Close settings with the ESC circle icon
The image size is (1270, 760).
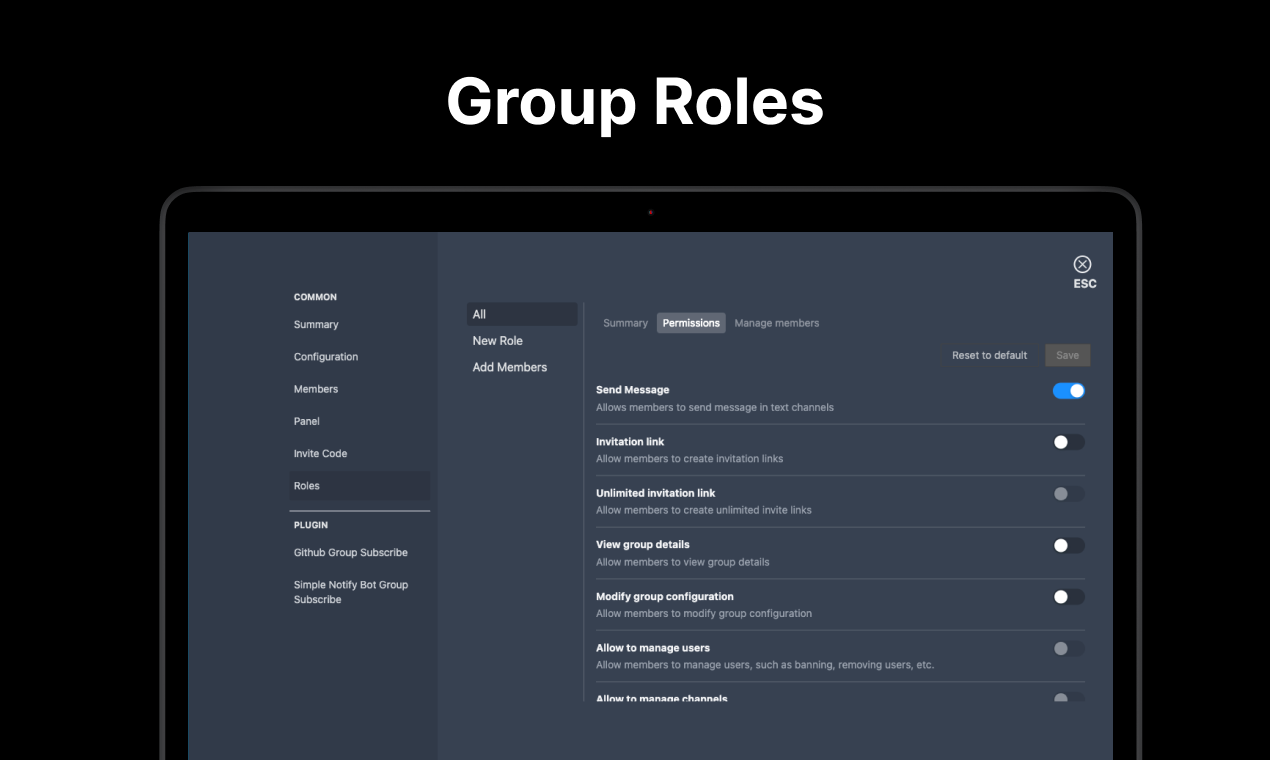point(1082,264)
